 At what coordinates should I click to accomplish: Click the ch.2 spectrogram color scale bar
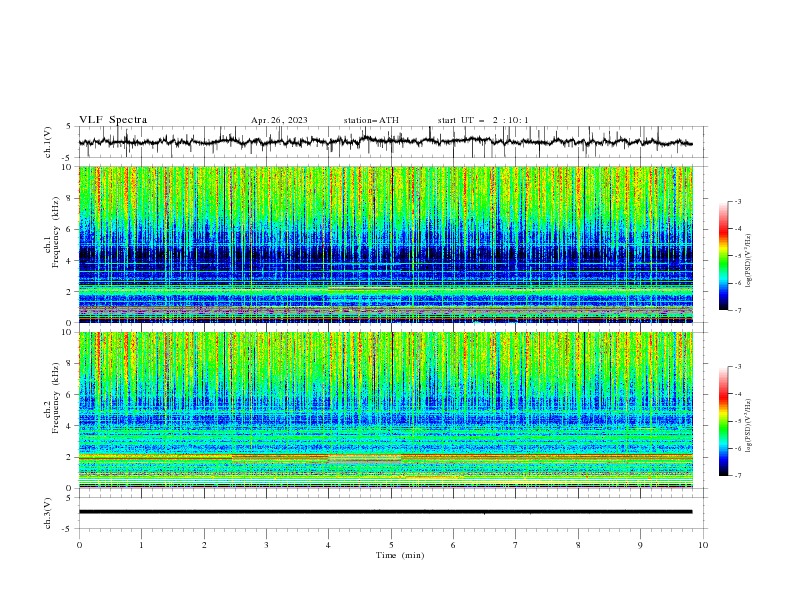click(724, 421)
